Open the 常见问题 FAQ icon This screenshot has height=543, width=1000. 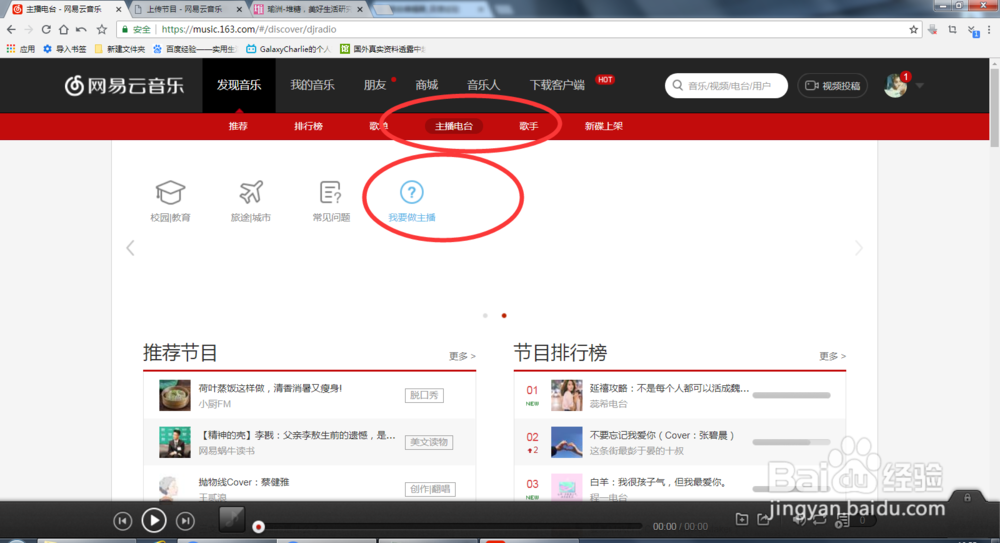tap(331, 192)
